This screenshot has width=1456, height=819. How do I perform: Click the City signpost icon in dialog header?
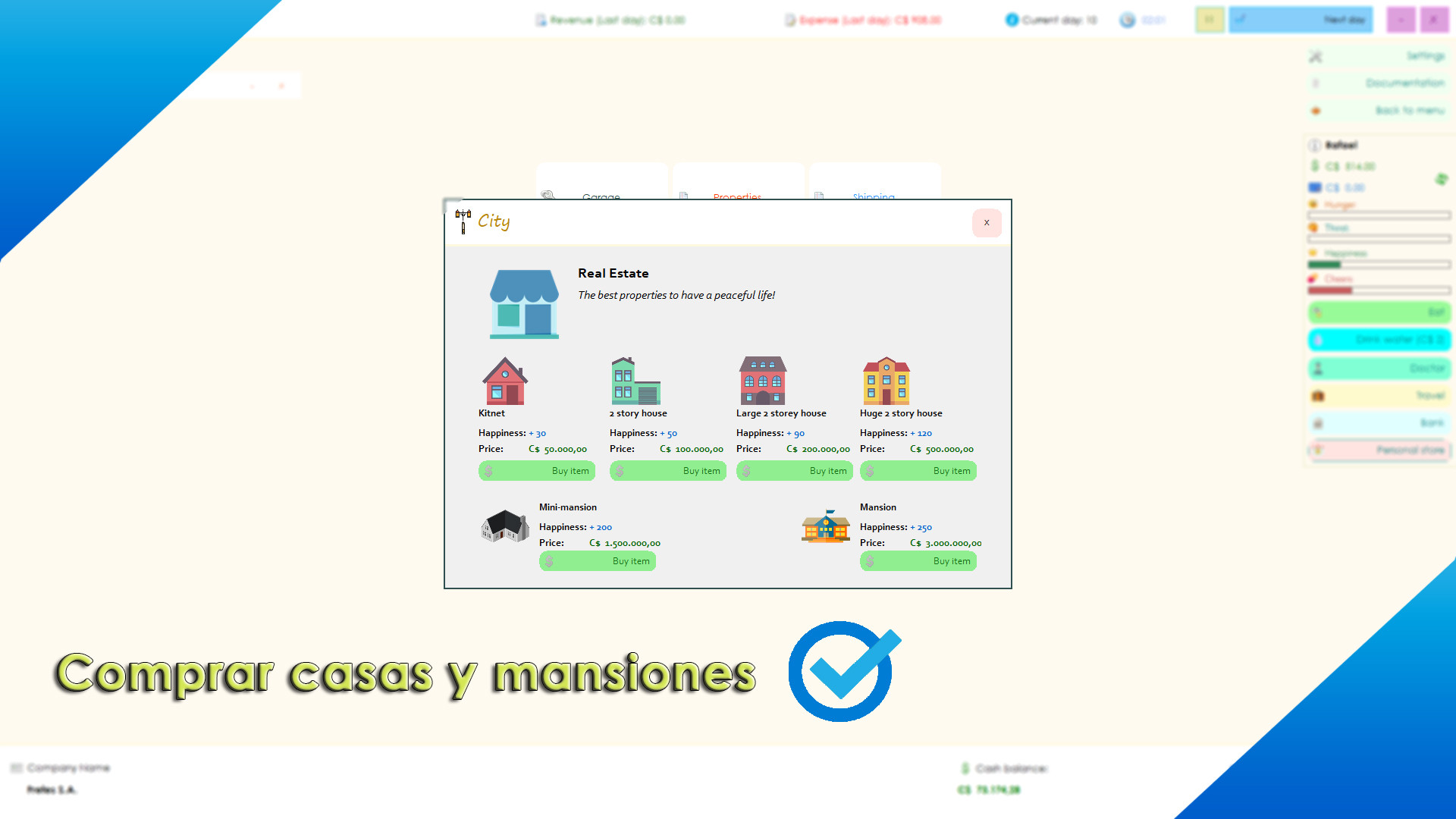pyautogui.click(x=463, y=221)
